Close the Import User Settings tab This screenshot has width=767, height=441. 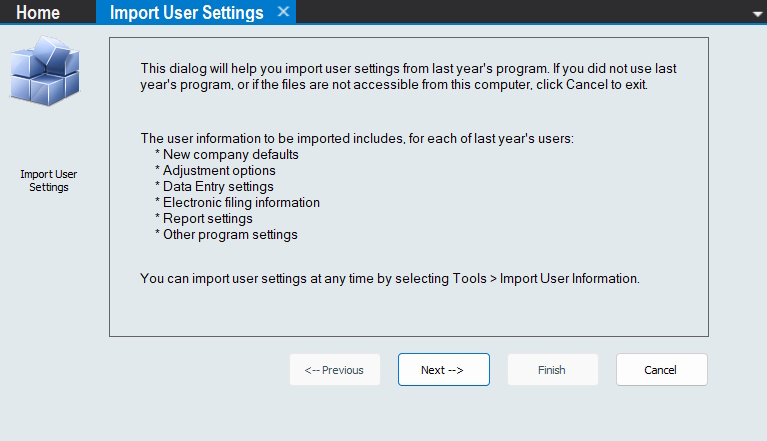(x=283, y=12)
